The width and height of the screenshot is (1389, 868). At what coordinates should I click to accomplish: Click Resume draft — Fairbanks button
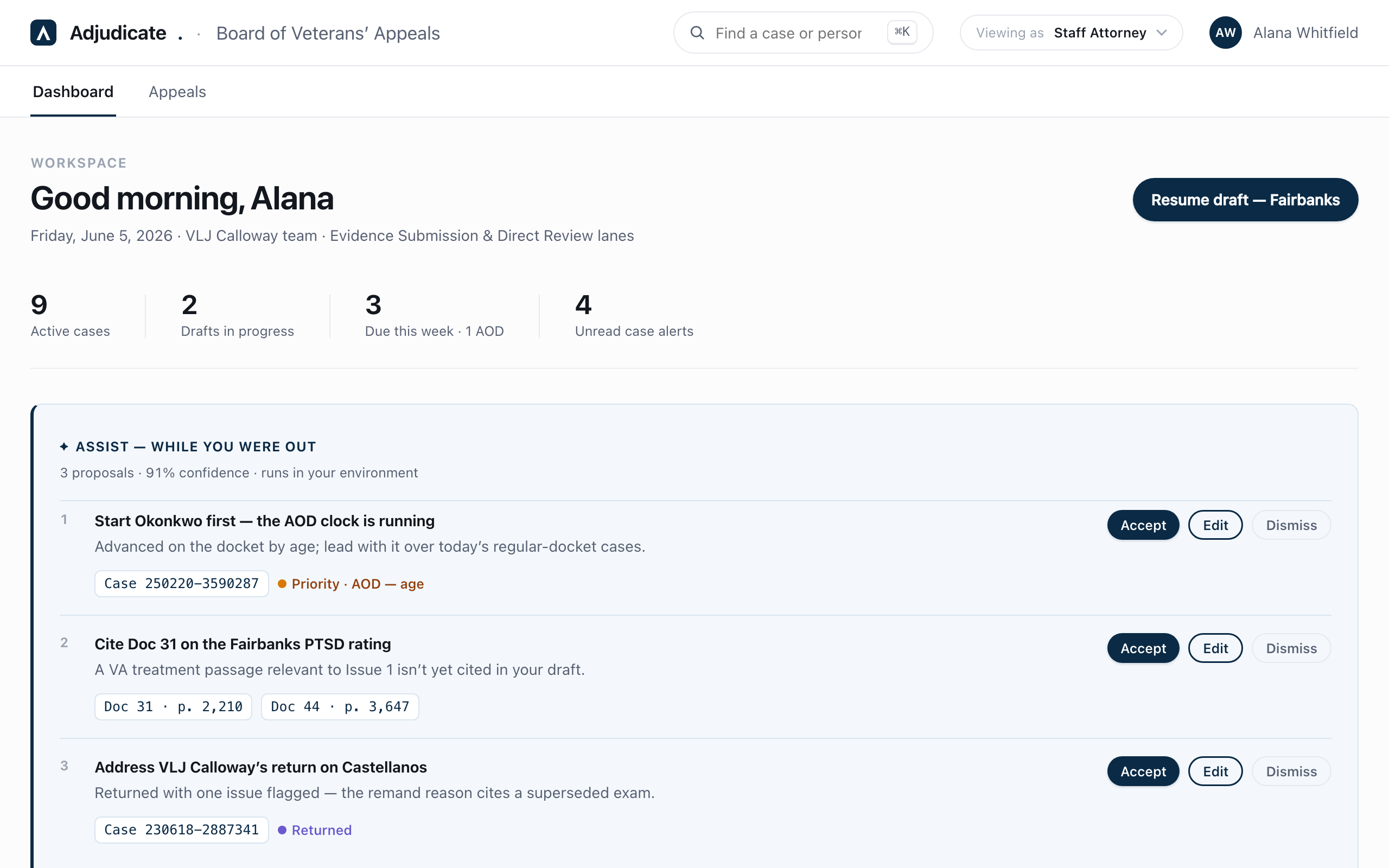(x=1245, y=200)
